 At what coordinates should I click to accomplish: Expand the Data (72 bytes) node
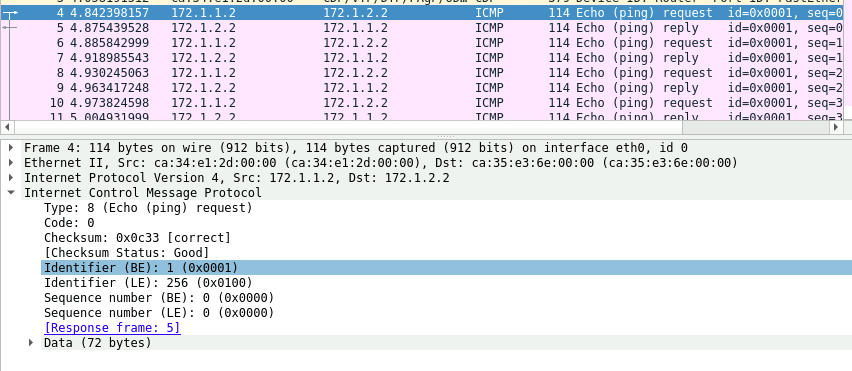(31, 343)
